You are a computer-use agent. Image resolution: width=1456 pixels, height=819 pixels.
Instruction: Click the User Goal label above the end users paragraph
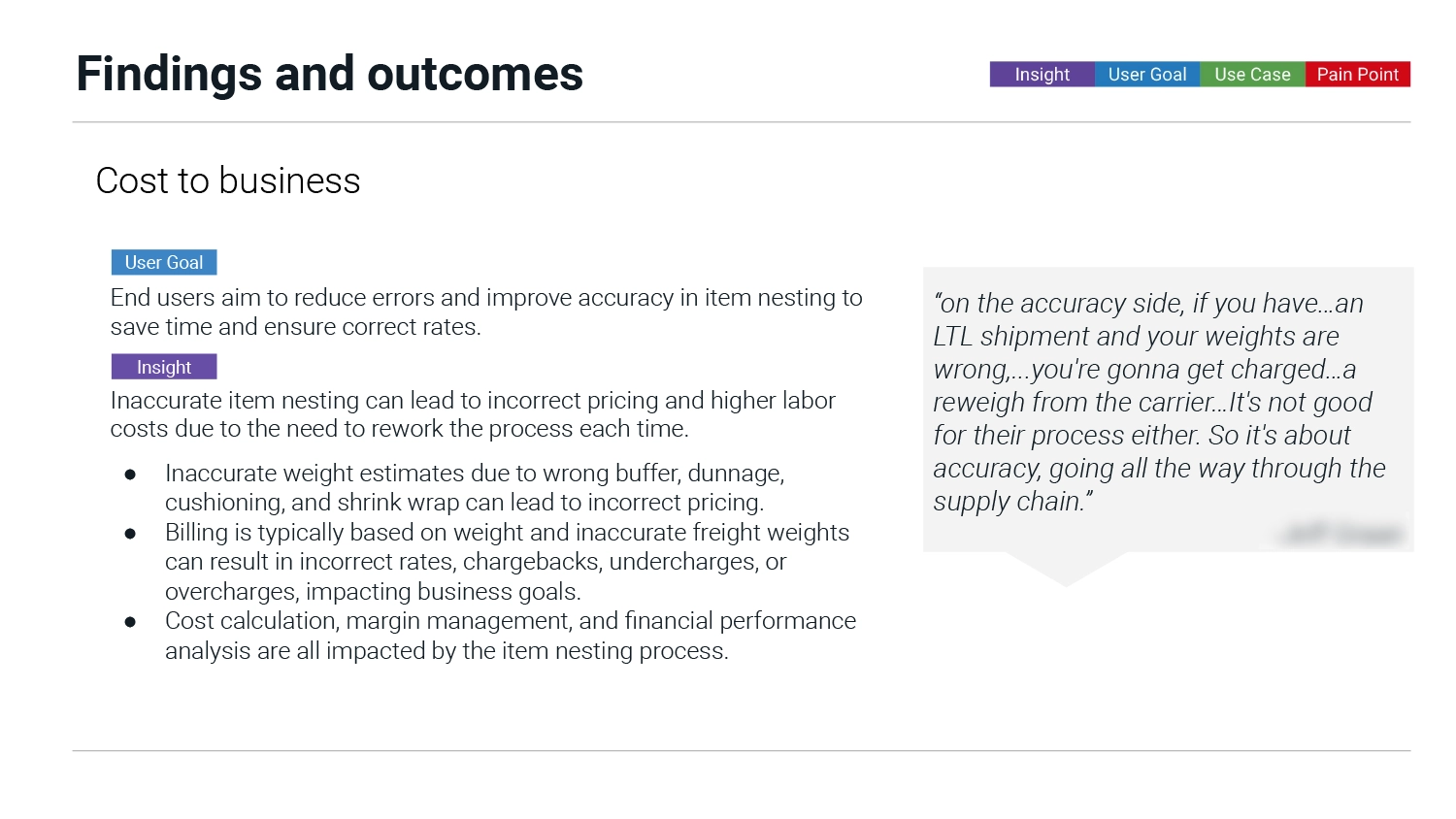click(x=164, y=263)
